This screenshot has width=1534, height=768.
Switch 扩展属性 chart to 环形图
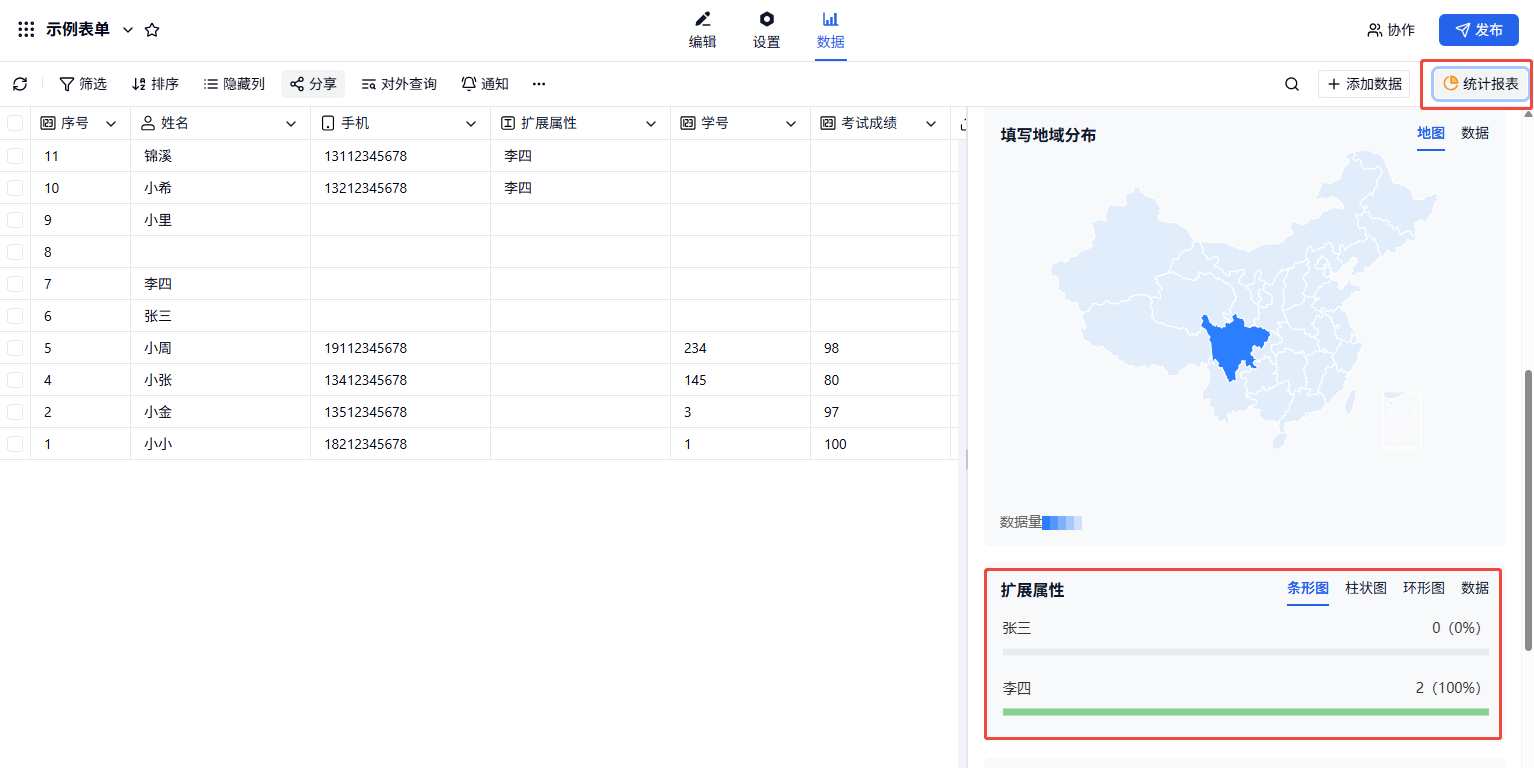(1423, 588)
